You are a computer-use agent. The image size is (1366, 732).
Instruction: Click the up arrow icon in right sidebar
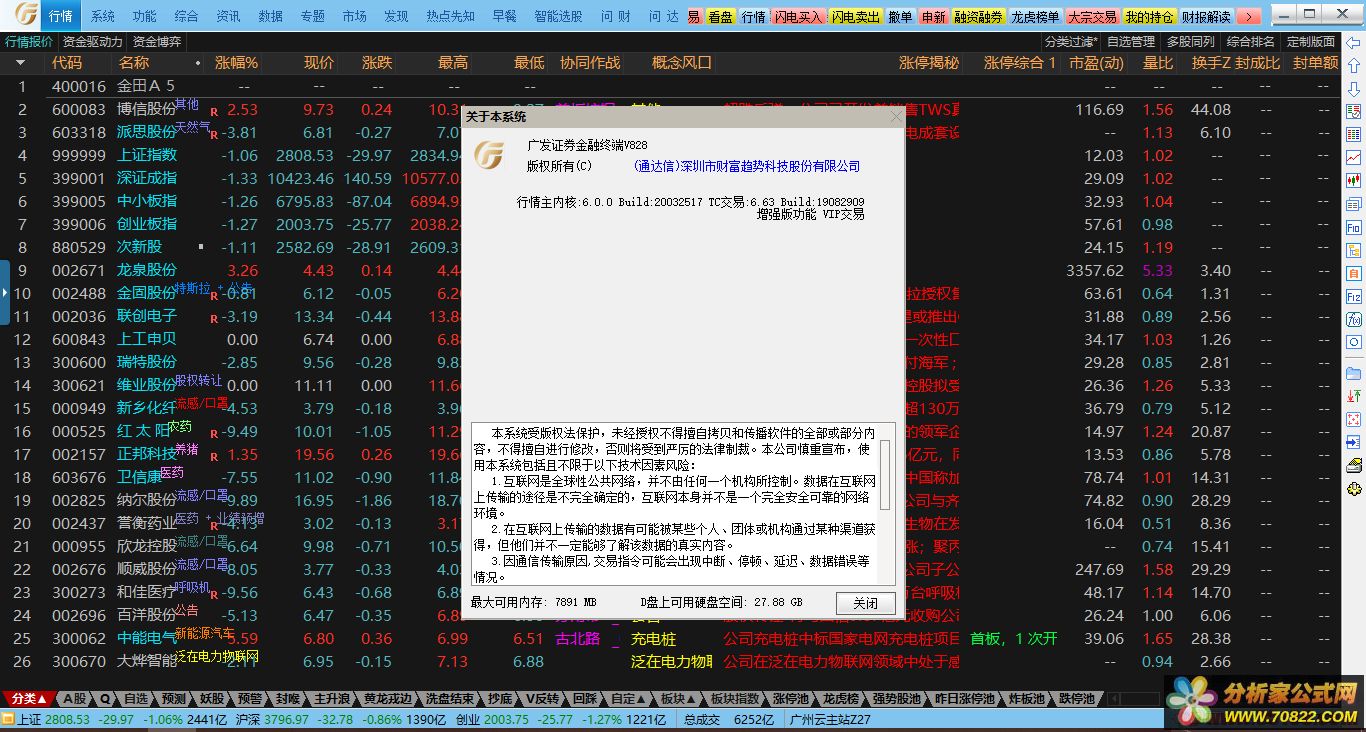coord(1353,64)
